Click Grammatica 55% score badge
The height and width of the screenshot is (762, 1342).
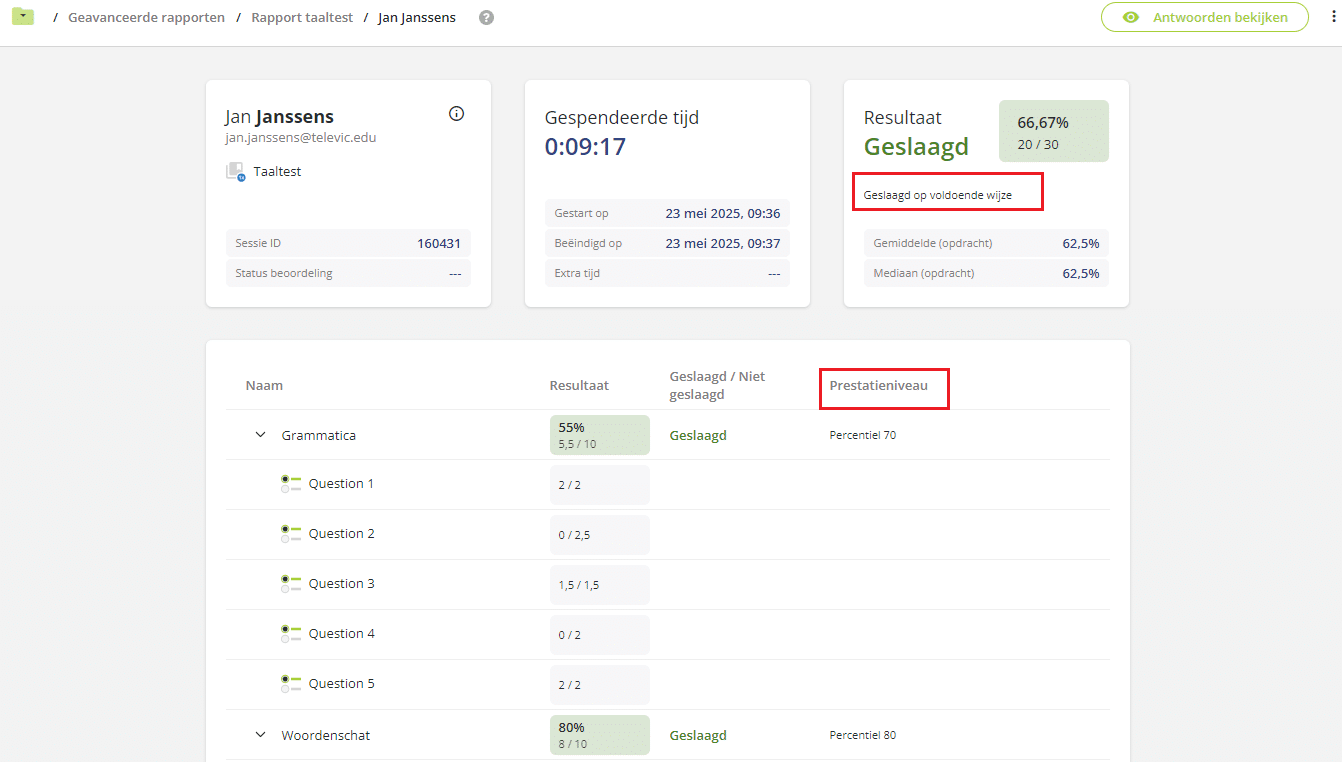[600, 435]
